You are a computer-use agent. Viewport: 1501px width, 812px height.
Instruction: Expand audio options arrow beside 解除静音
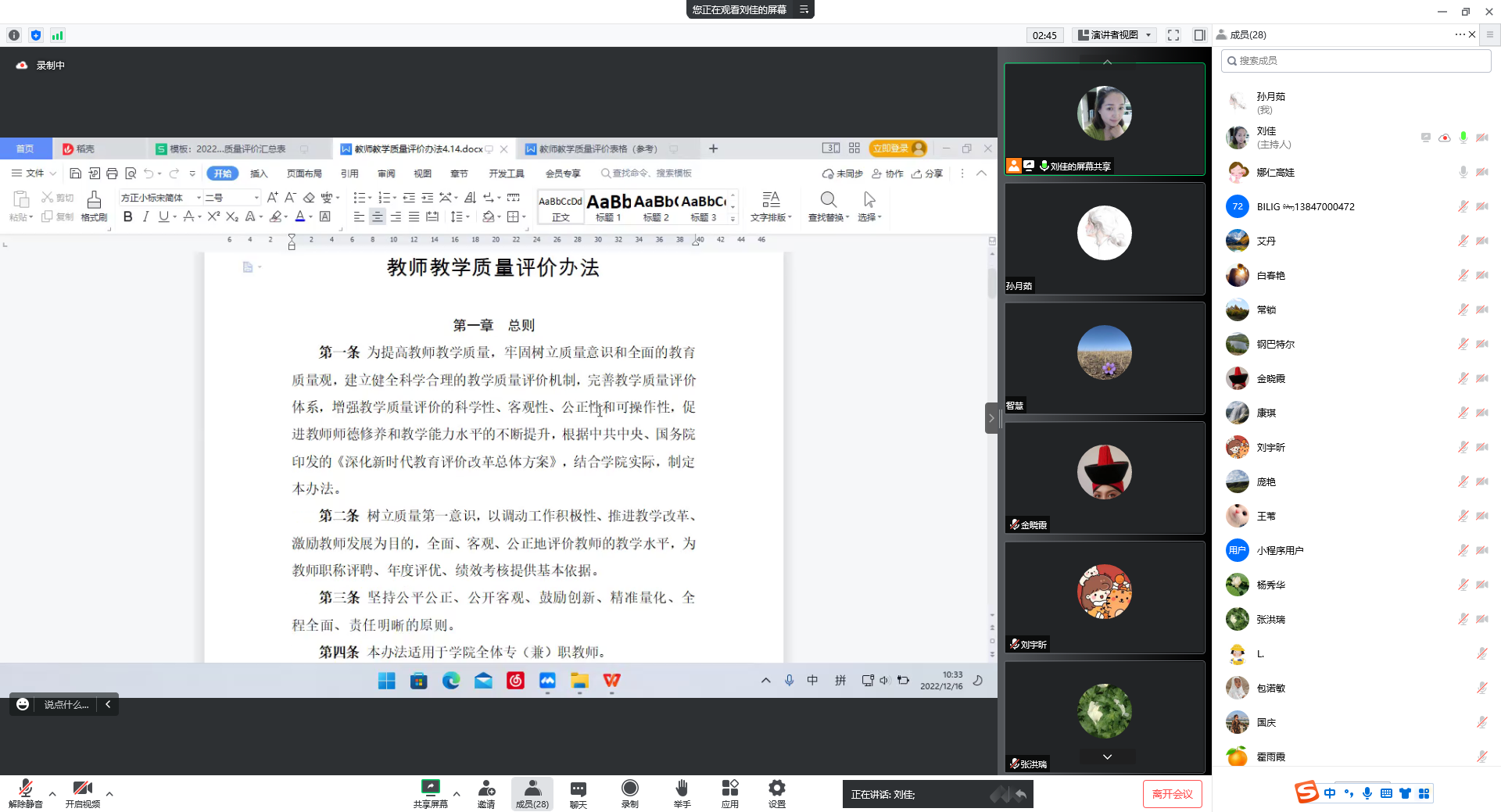(52, 794)
